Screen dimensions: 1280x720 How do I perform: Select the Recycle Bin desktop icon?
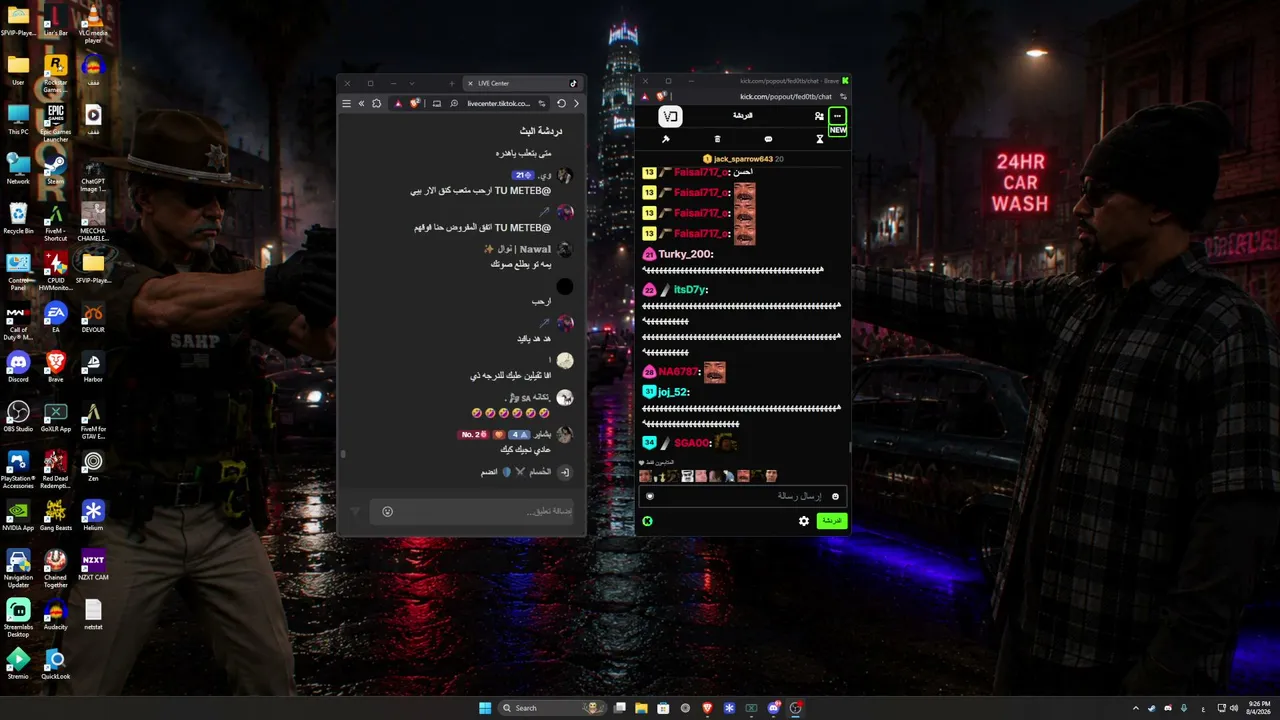coord(18,217)
